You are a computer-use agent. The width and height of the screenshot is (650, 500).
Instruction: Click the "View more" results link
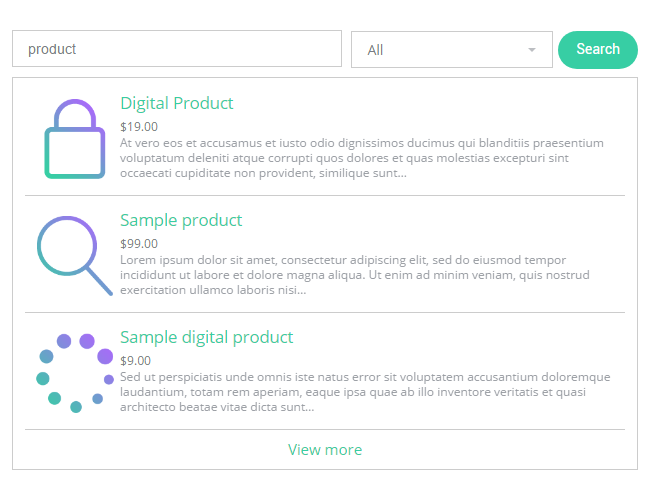point(325,450)
